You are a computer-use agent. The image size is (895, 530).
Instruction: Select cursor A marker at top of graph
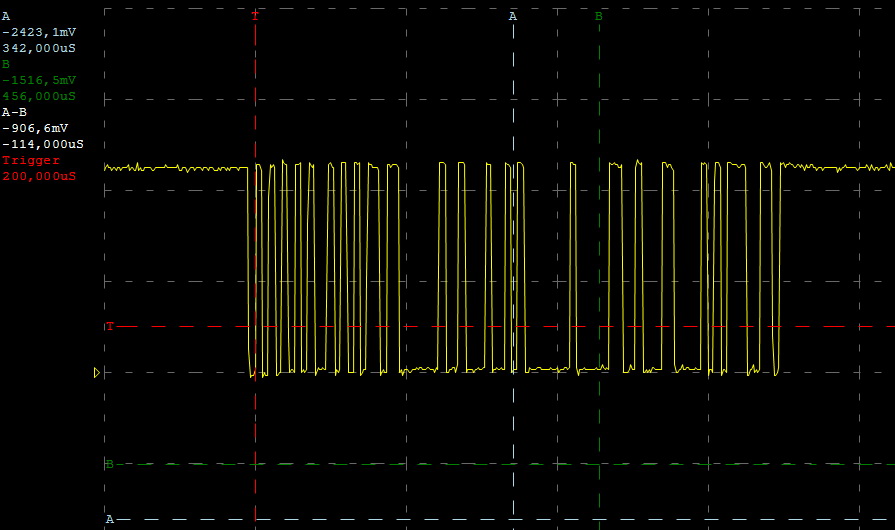513,16
